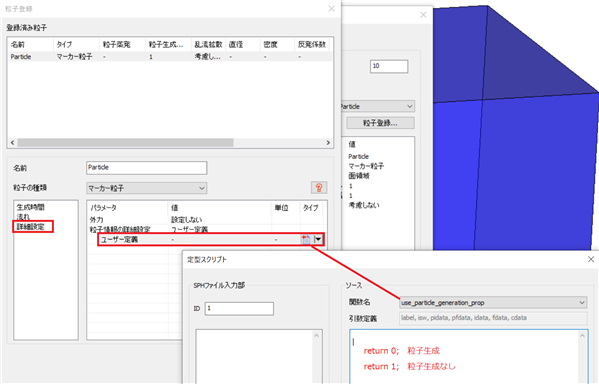Click the 粒子情報の詳細設定 parameter row
Screen dimensions: 599x384
coord(206,229)
